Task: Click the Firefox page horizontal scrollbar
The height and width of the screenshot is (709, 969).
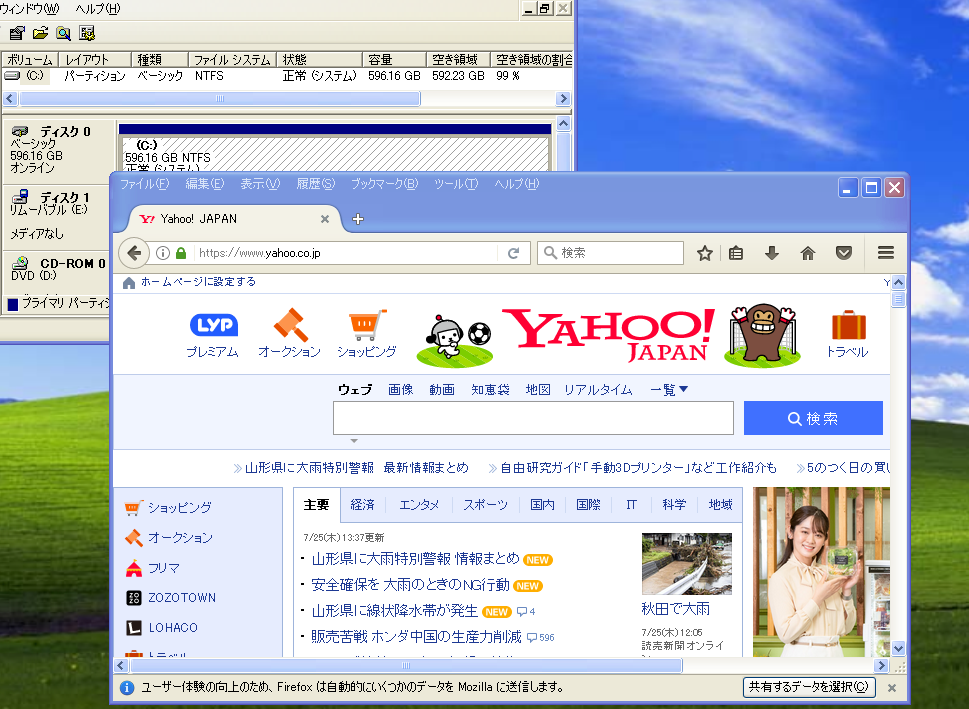Action: coord(406,666)
